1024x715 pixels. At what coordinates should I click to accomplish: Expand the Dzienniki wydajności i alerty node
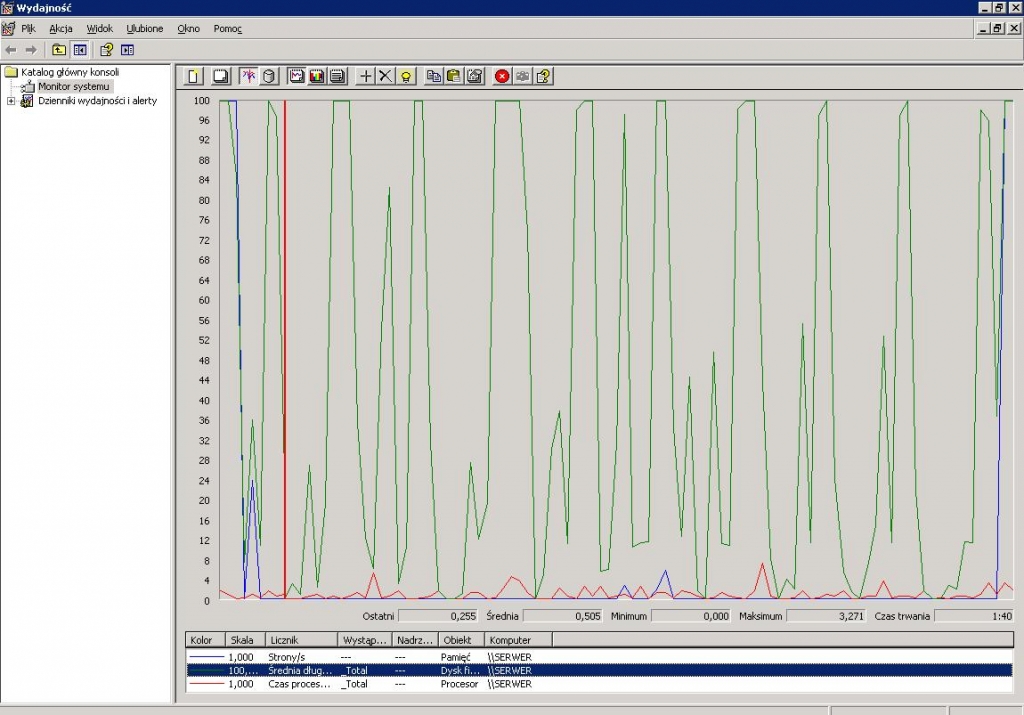click(x=10, y=101)
